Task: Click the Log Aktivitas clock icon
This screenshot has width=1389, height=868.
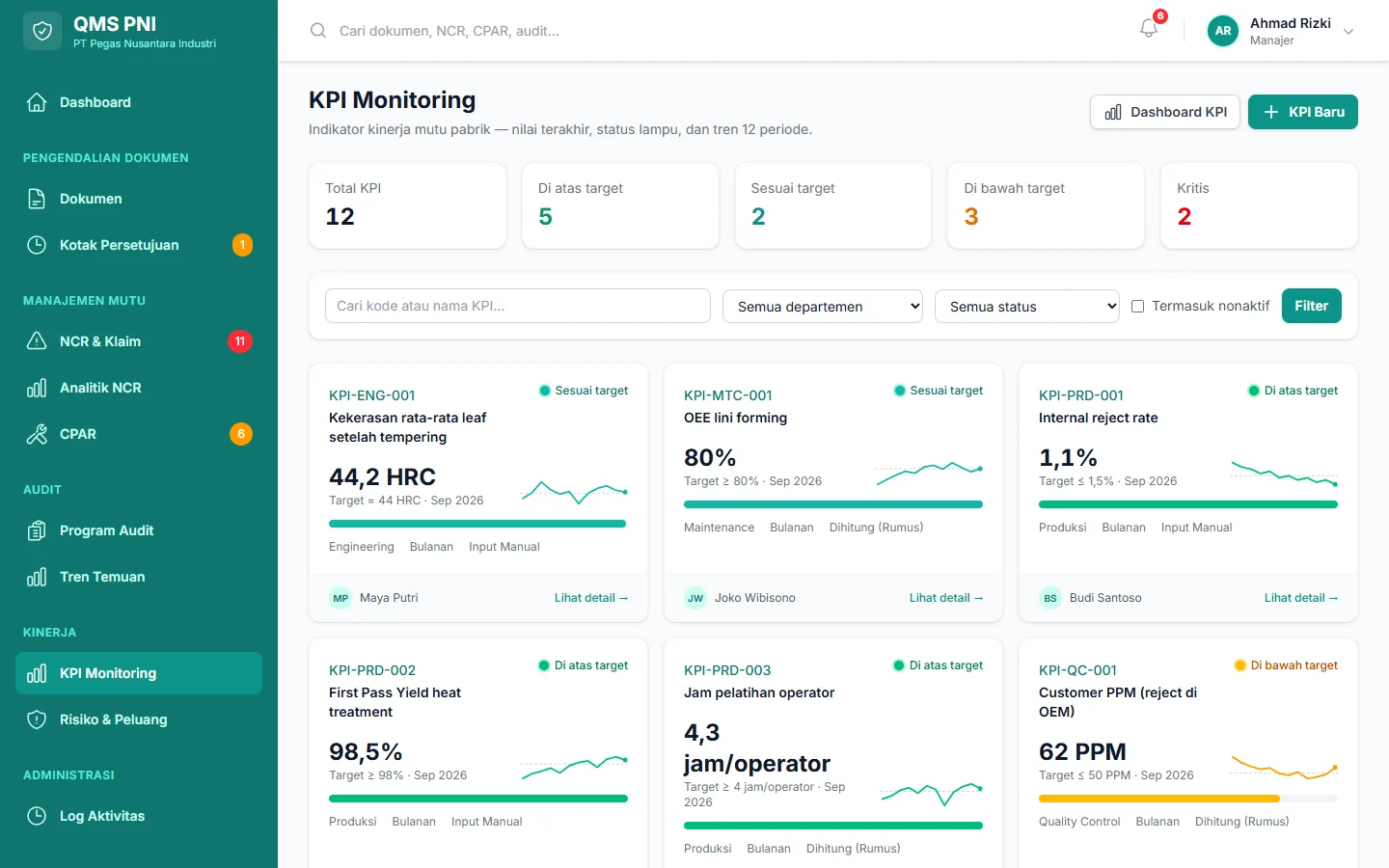Action: [x=37, y=816]
